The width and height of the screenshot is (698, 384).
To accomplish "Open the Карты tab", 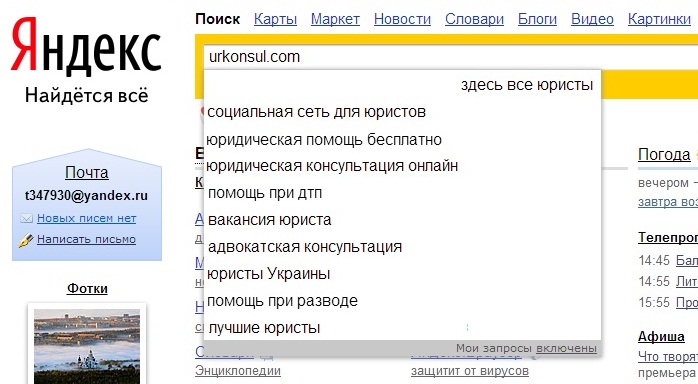I will tap(275, 19).
